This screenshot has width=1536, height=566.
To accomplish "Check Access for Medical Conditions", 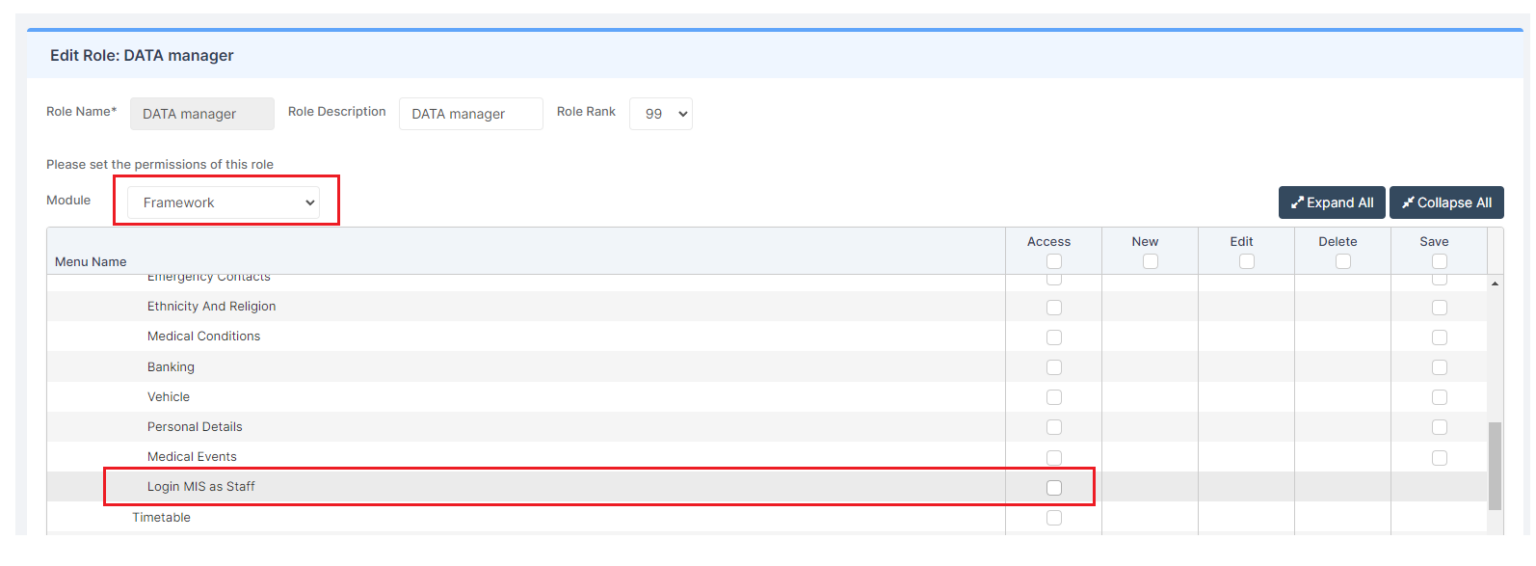I will 1054,338.
